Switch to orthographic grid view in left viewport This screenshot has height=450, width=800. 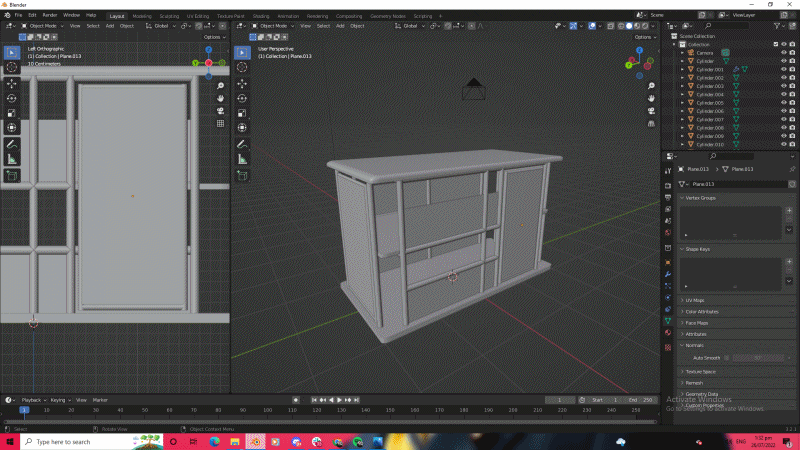[220, 123]
